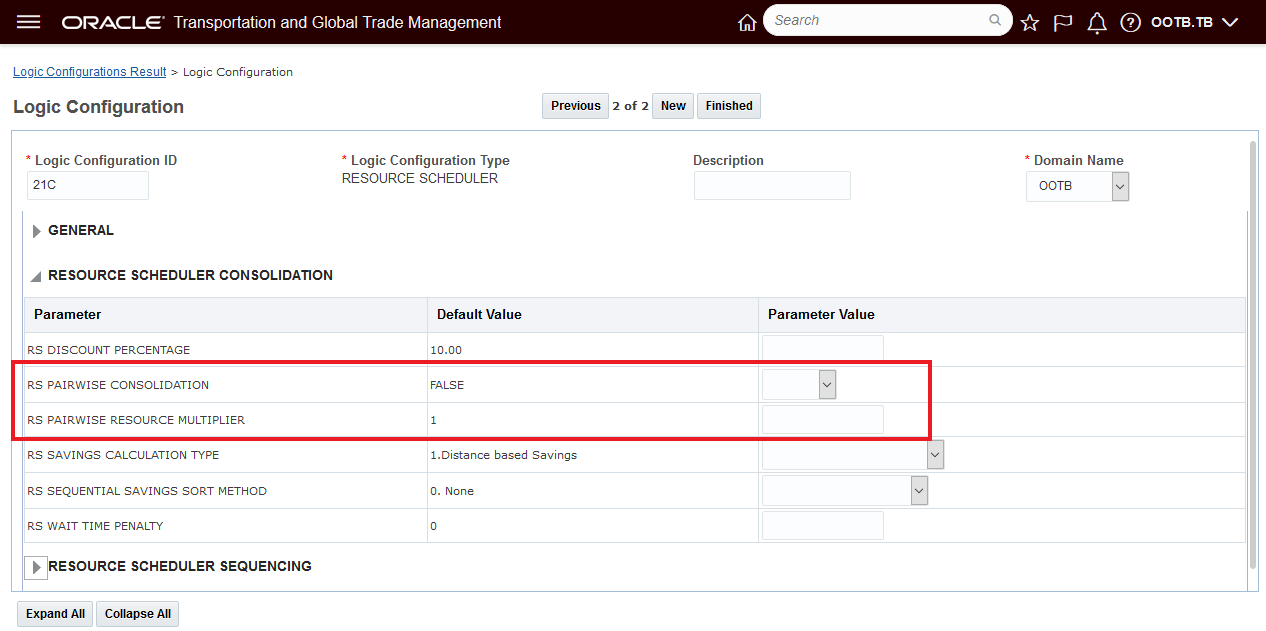Click the Logic Configurations Result breadcrumb link
The width and height of the screenshot is (1266, 631).
(90, 72)
